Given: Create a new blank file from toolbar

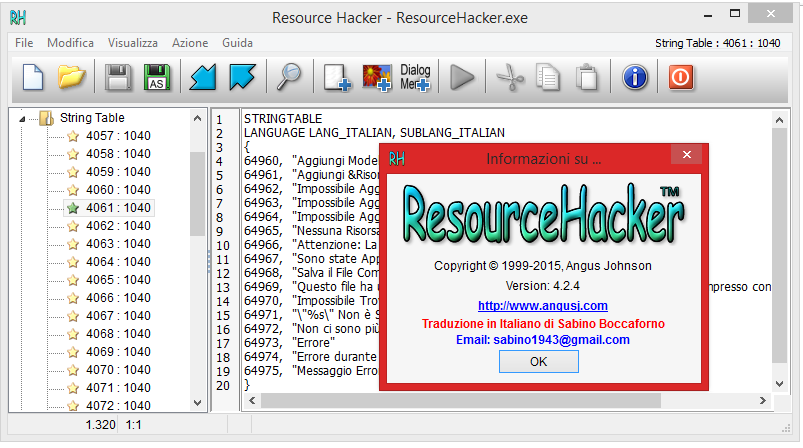Looking at the screenshot, I should pyautogui.click(x=33, y=77).
